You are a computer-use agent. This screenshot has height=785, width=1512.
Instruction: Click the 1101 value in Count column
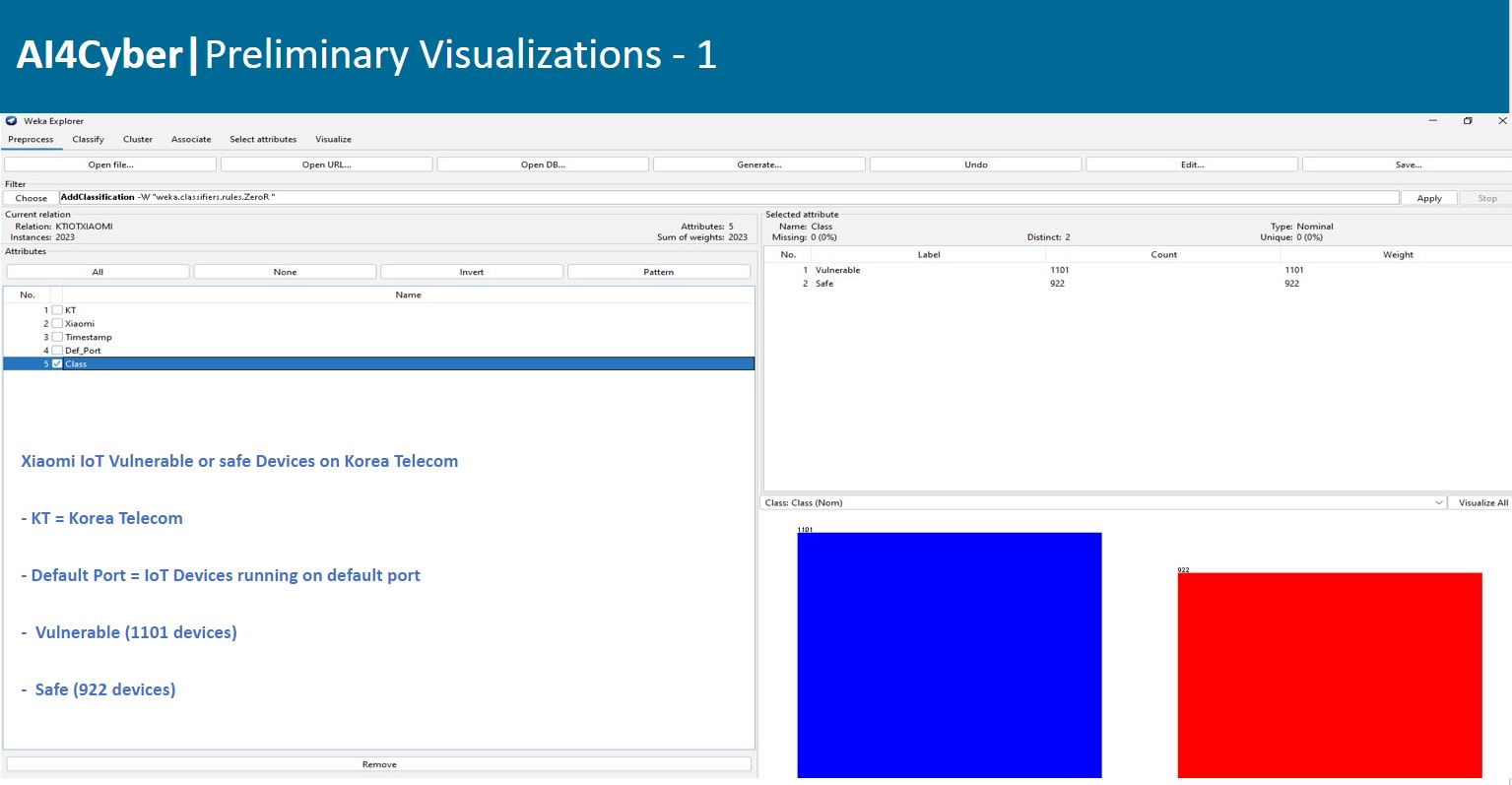(x=1060, y=270)
